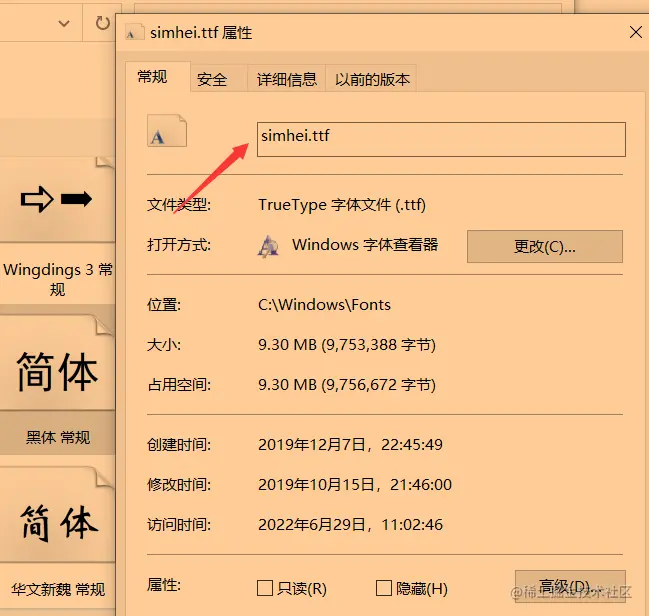Image resolution: width=649 pixels, height=616 pixels.
Task: Switch to the 安全 tab
Action: point(219,79)
